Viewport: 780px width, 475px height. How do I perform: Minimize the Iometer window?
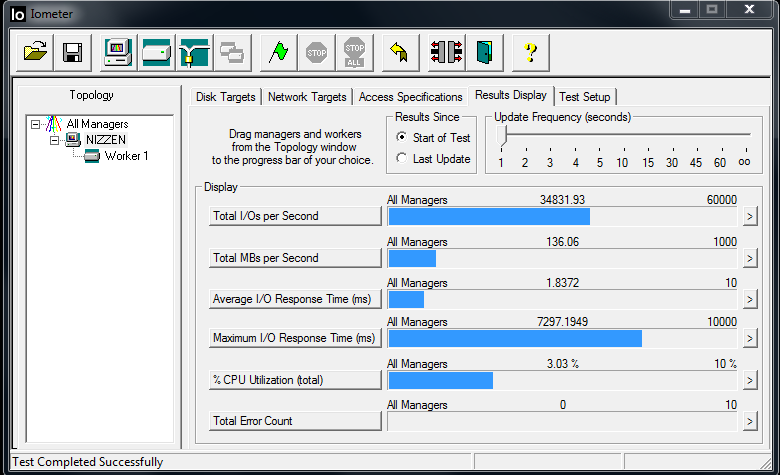(x=685, y=10)
